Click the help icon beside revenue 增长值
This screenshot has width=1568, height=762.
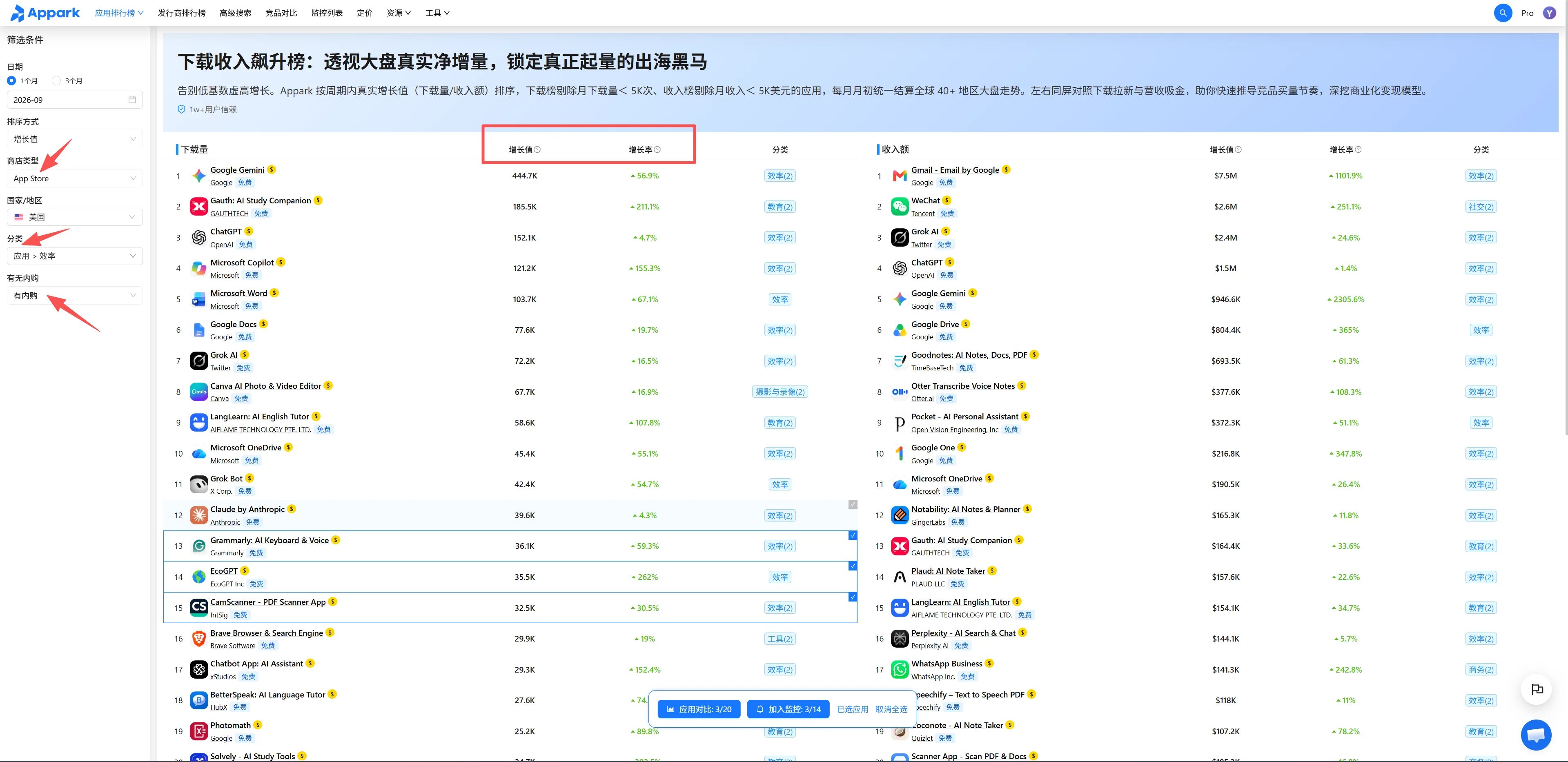1239,150
